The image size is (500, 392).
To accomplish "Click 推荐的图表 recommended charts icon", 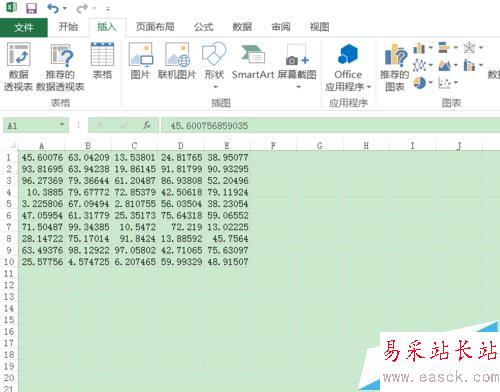I will point(396,54).
